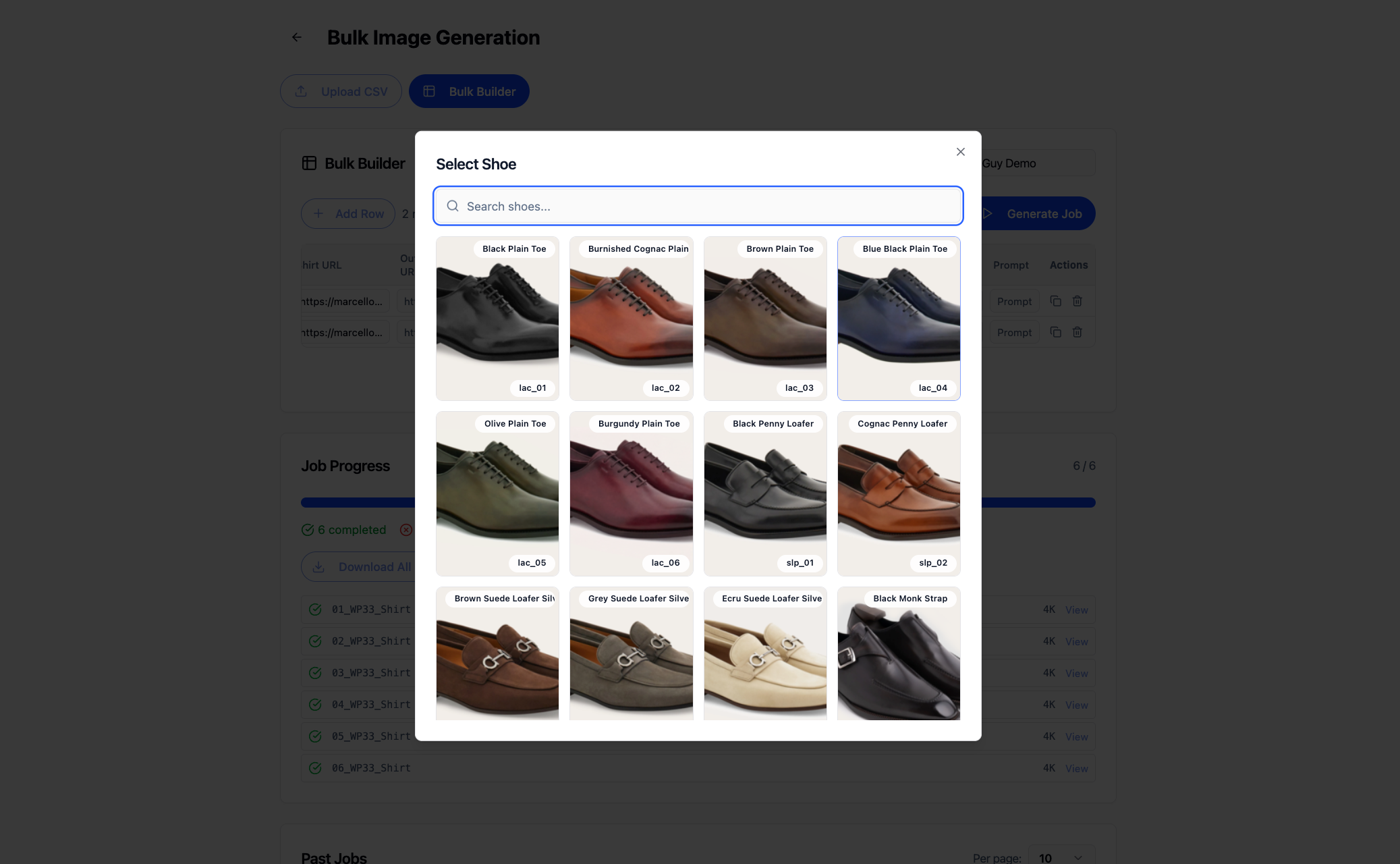Select the Ecru Suede Loafer shoe
This screenshot has height=864, width=1400.
pos(764,653)
